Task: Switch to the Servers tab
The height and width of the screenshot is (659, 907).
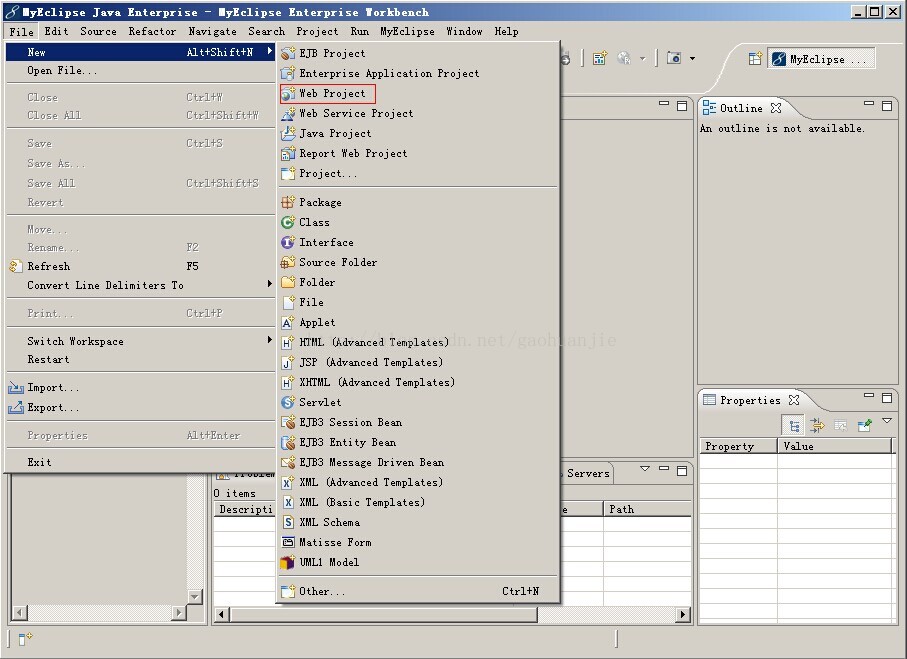Action: 587,473
